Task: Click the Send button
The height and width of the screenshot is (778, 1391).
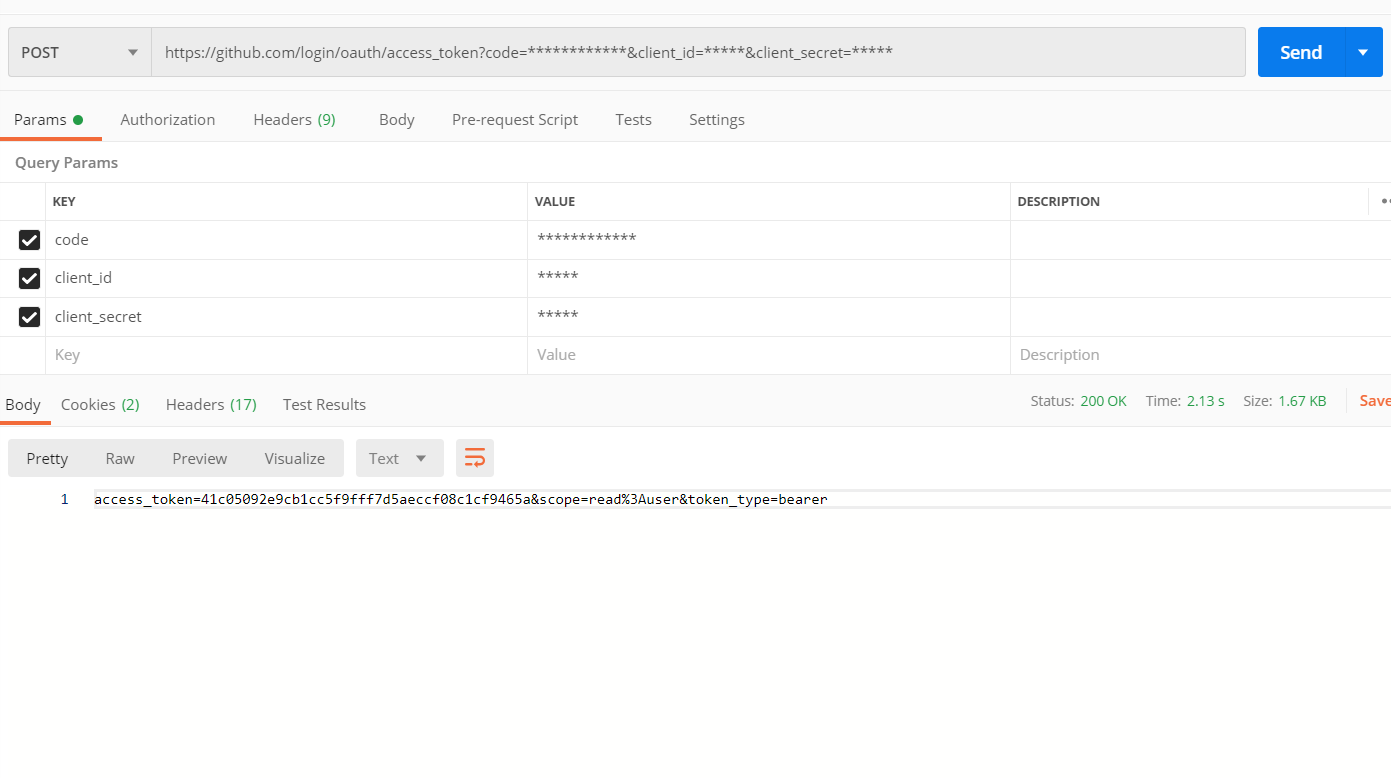Action: [1300, 52]
